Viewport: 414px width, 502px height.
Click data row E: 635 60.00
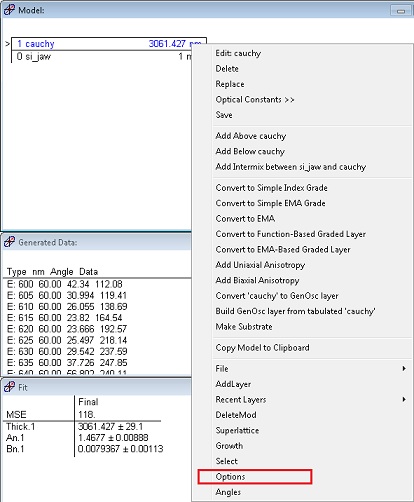67,362
